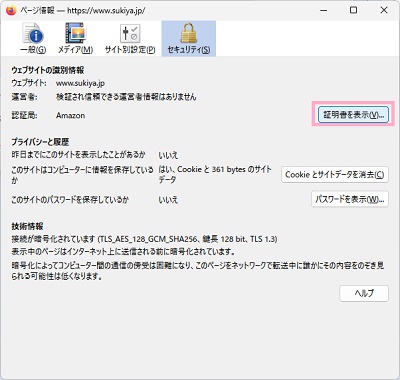This screenshot has width=400, height=380.
Task: Click the プライバシーと履歴 heading
Action: (x=40, y=142)
